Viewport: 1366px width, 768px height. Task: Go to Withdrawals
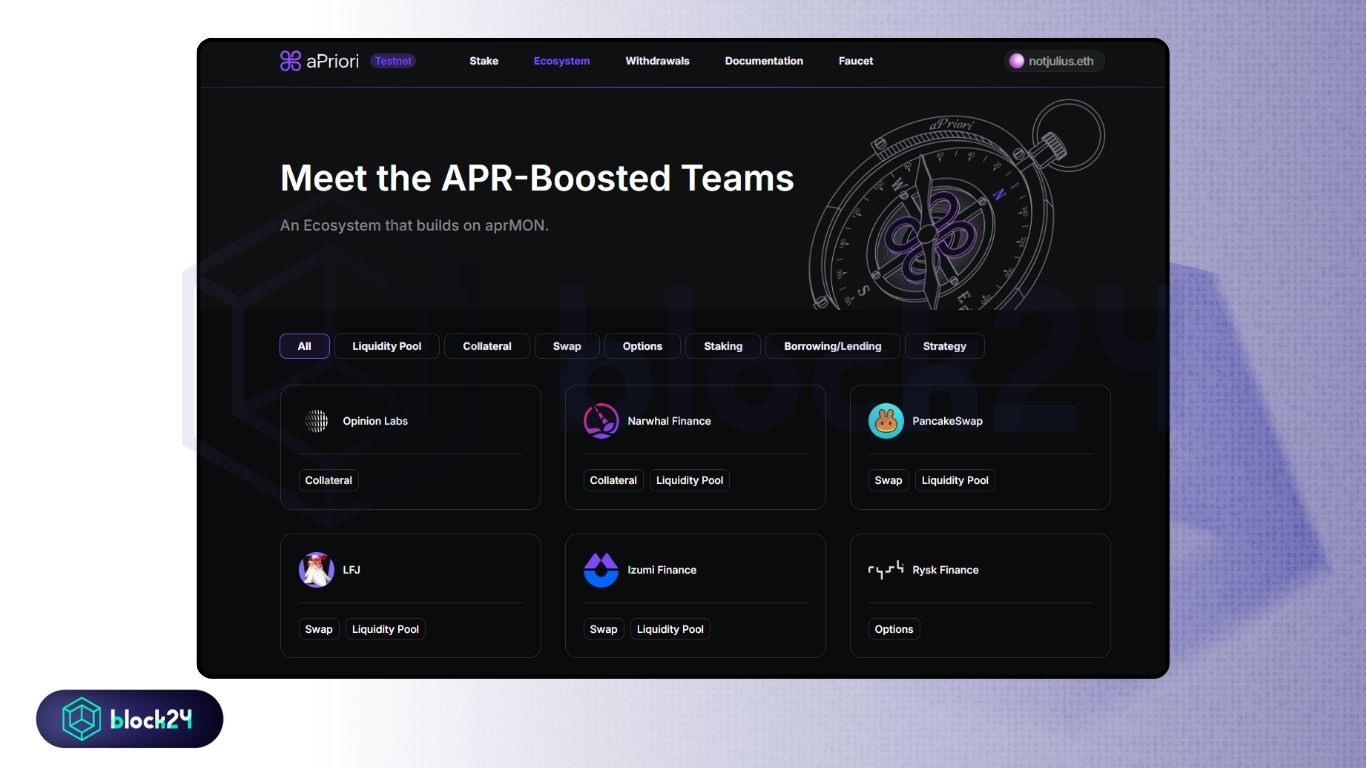pyautogui.click(x=657, y=61)
